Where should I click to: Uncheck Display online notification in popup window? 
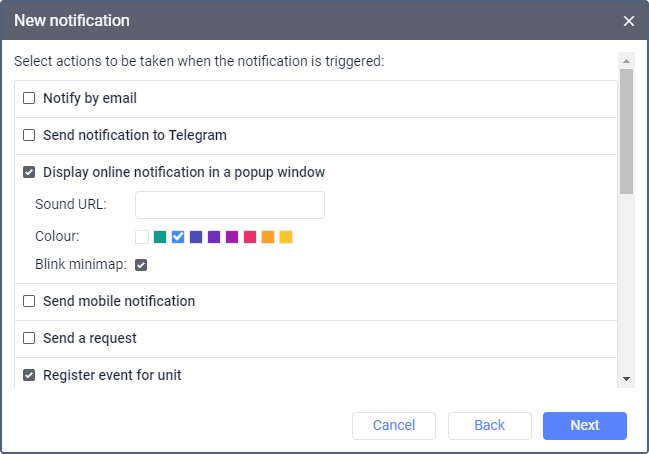[29, 172]
